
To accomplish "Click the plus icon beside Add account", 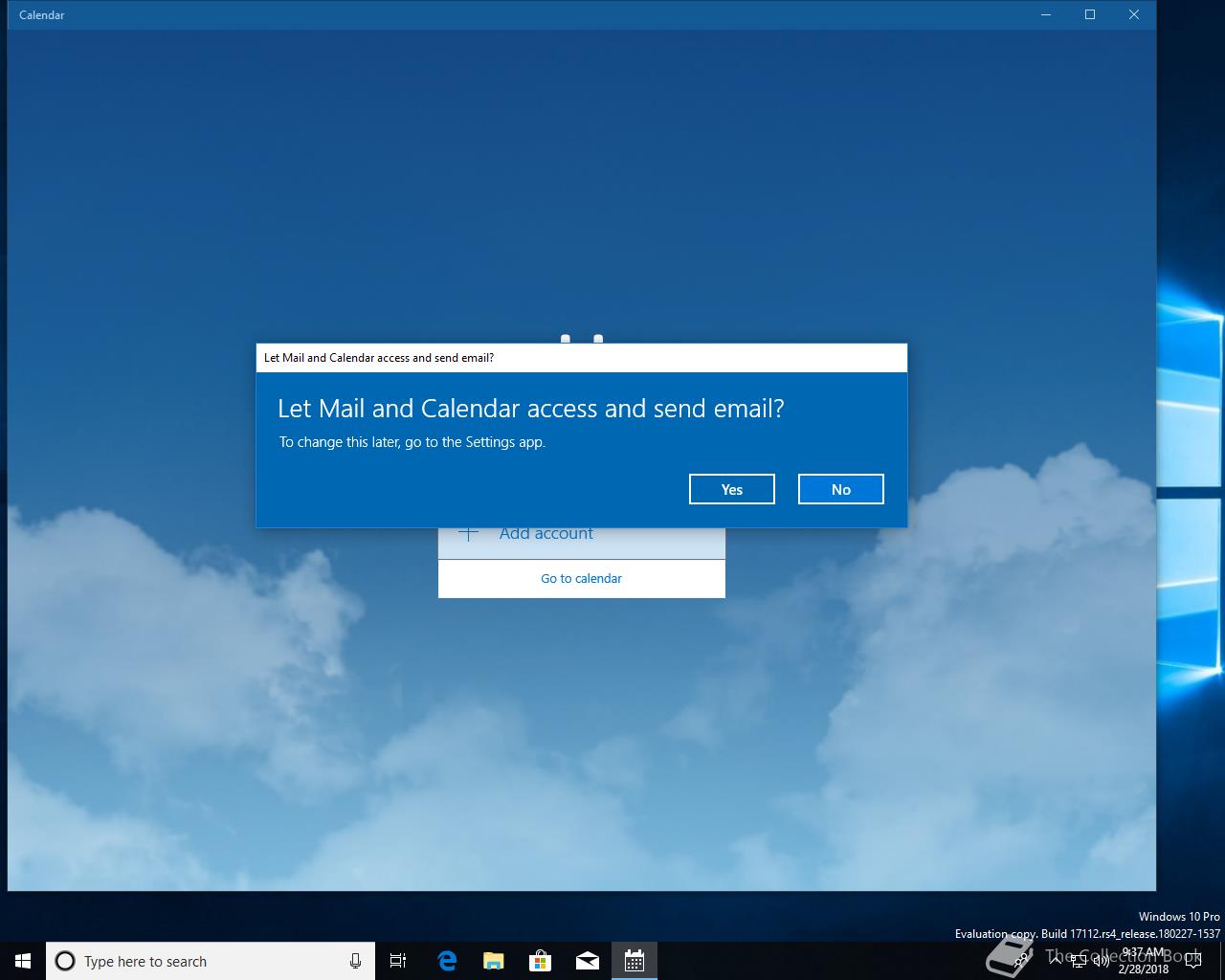I will pyautogui.click(x=468, y=534).
